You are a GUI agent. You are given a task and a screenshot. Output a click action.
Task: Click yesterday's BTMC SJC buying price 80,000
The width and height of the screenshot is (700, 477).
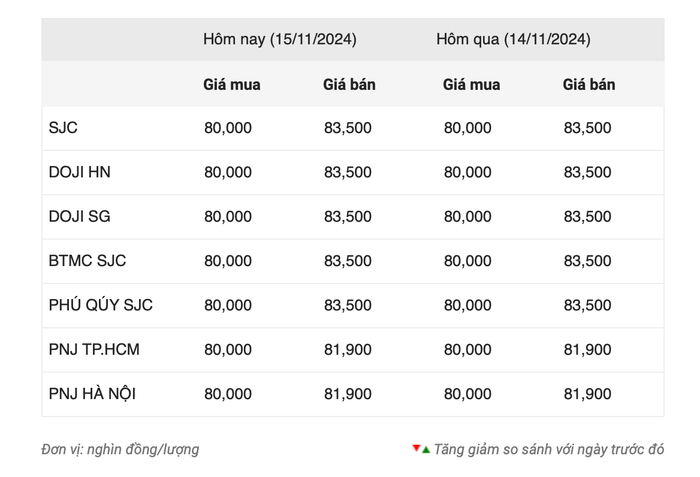coord(467,261)
